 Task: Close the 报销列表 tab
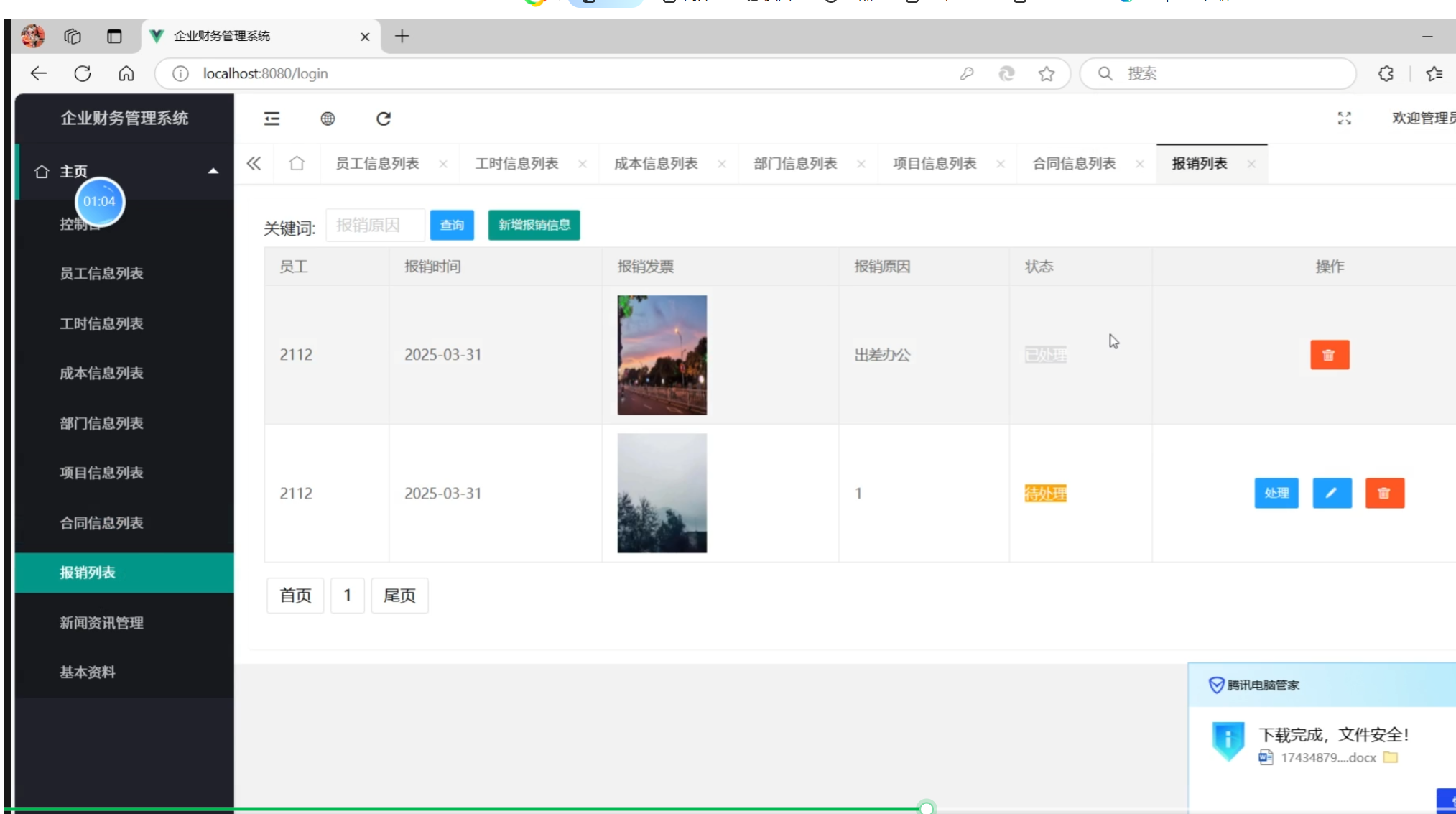coord(1251,165)
